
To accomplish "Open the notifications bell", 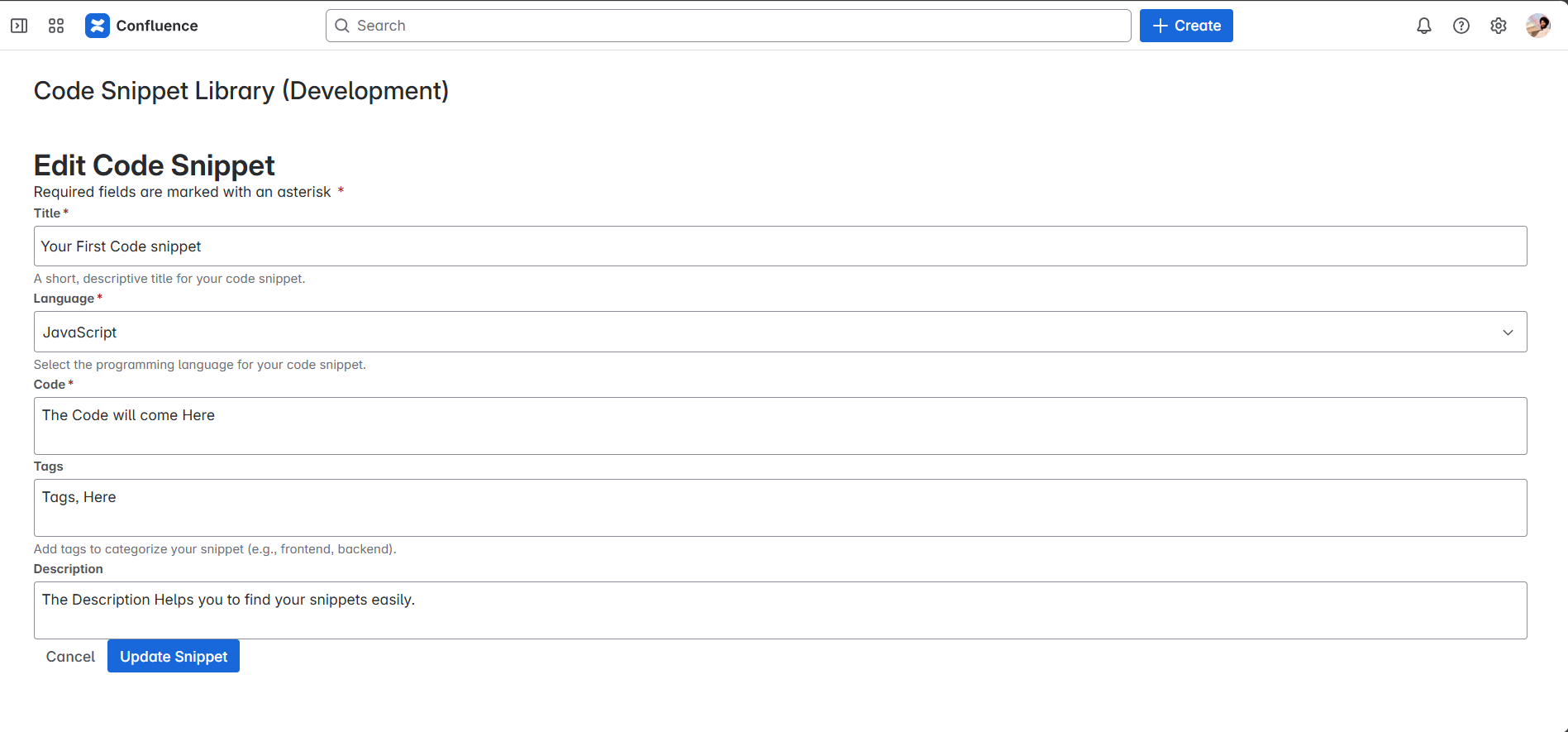I will point(1424,26).
